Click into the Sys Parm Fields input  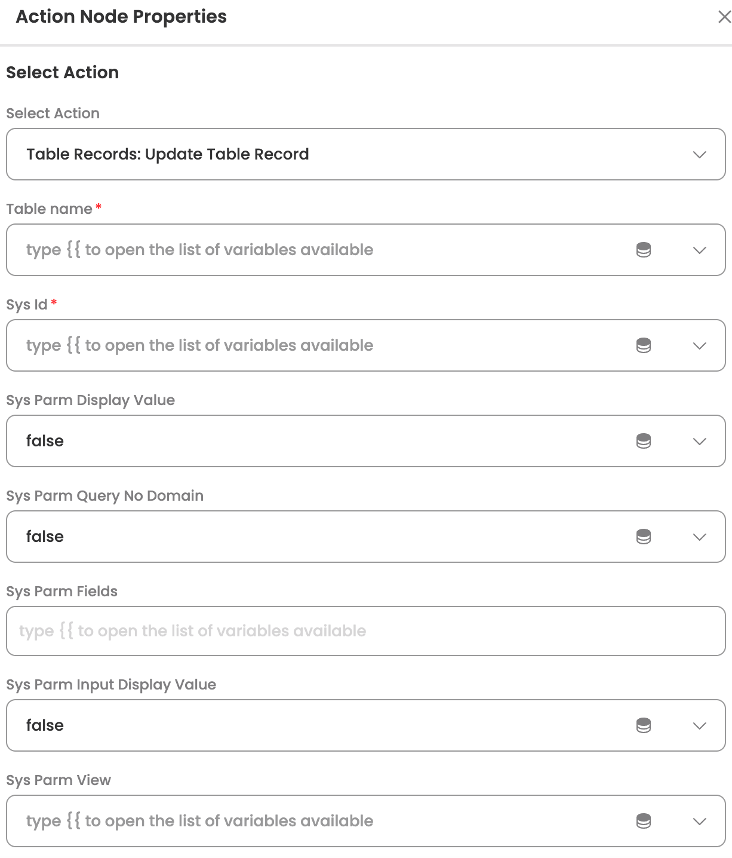coord(366,631)
